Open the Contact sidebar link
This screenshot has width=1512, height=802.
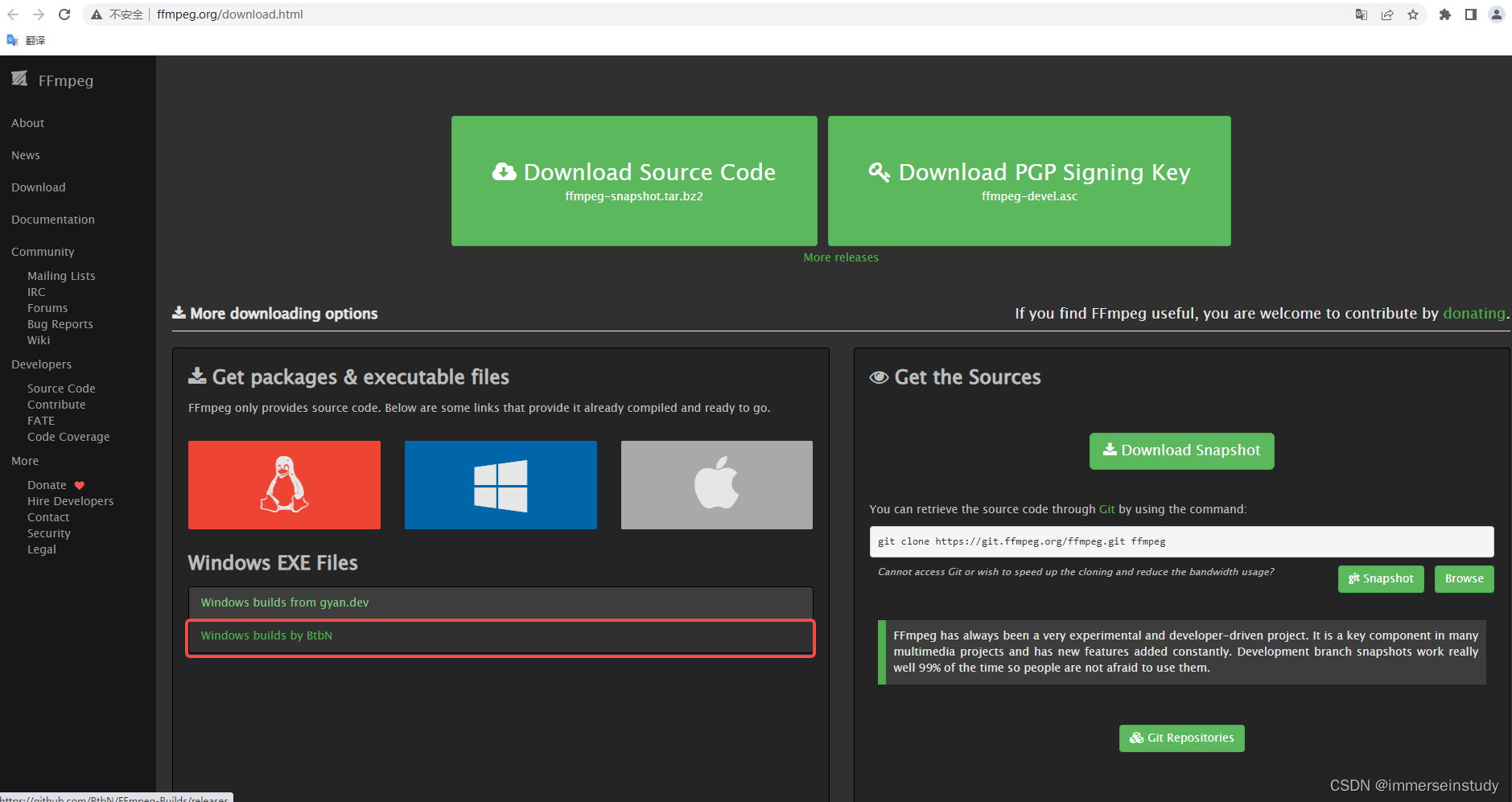tap(48, 517)
